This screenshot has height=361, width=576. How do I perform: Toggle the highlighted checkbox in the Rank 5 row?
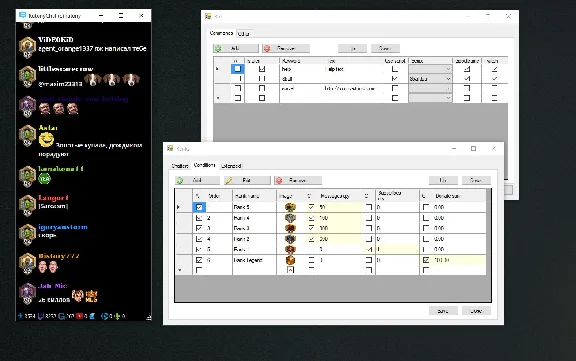tap(199, 207)
